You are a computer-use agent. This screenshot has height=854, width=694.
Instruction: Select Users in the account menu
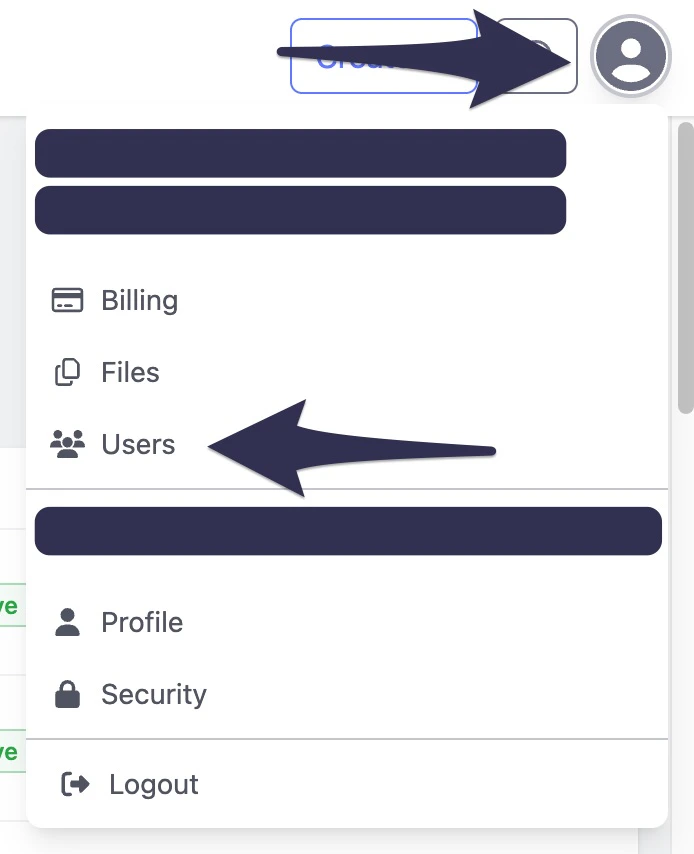(137, 444)
